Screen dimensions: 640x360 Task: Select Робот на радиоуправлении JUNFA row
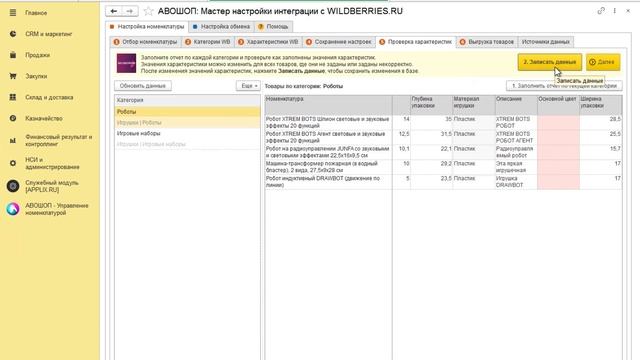pyautogui.click(x=328, y=152)
